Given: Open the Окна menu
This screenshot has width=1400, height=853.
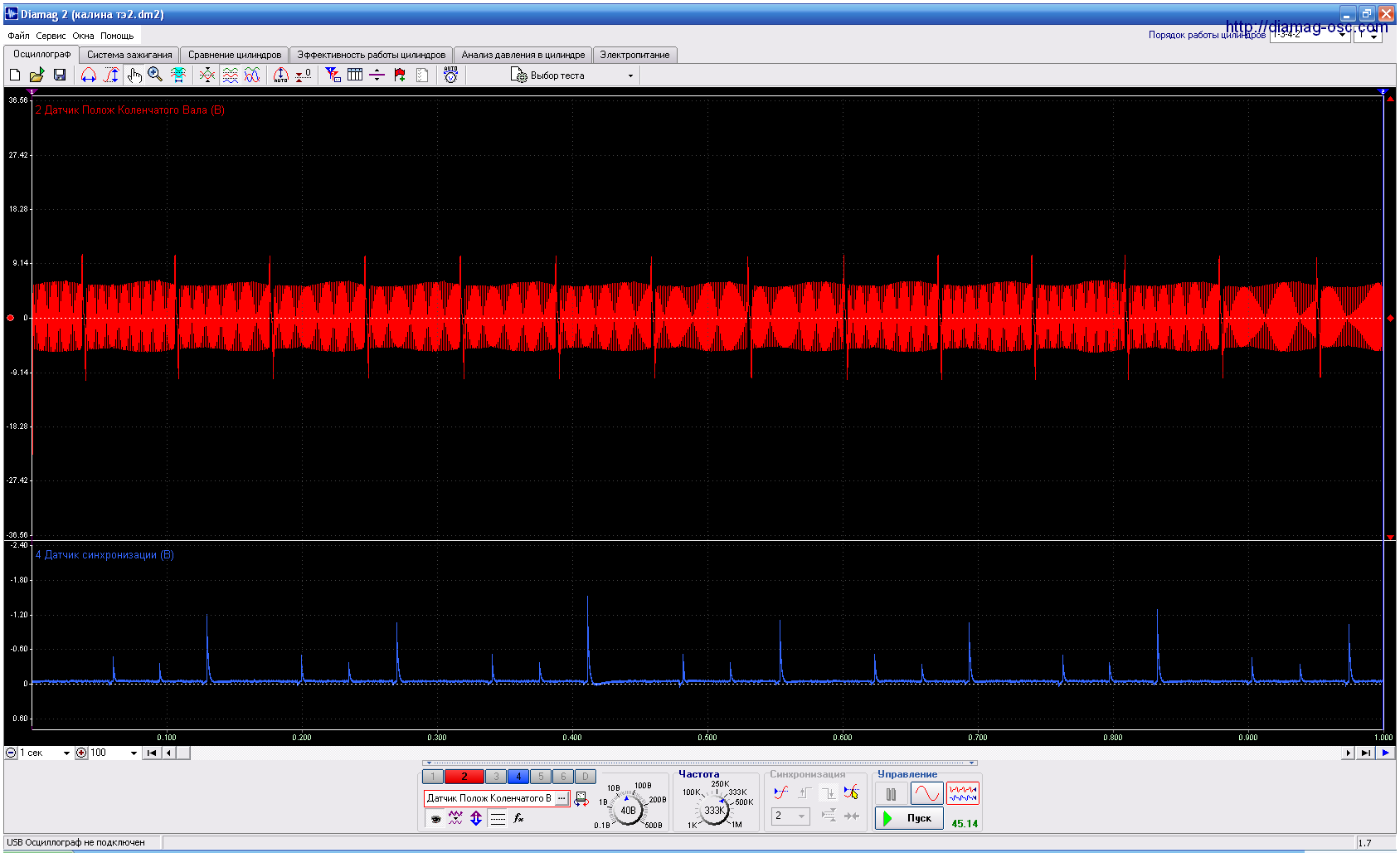Looking at the screenshot, I should click(83, 36).
